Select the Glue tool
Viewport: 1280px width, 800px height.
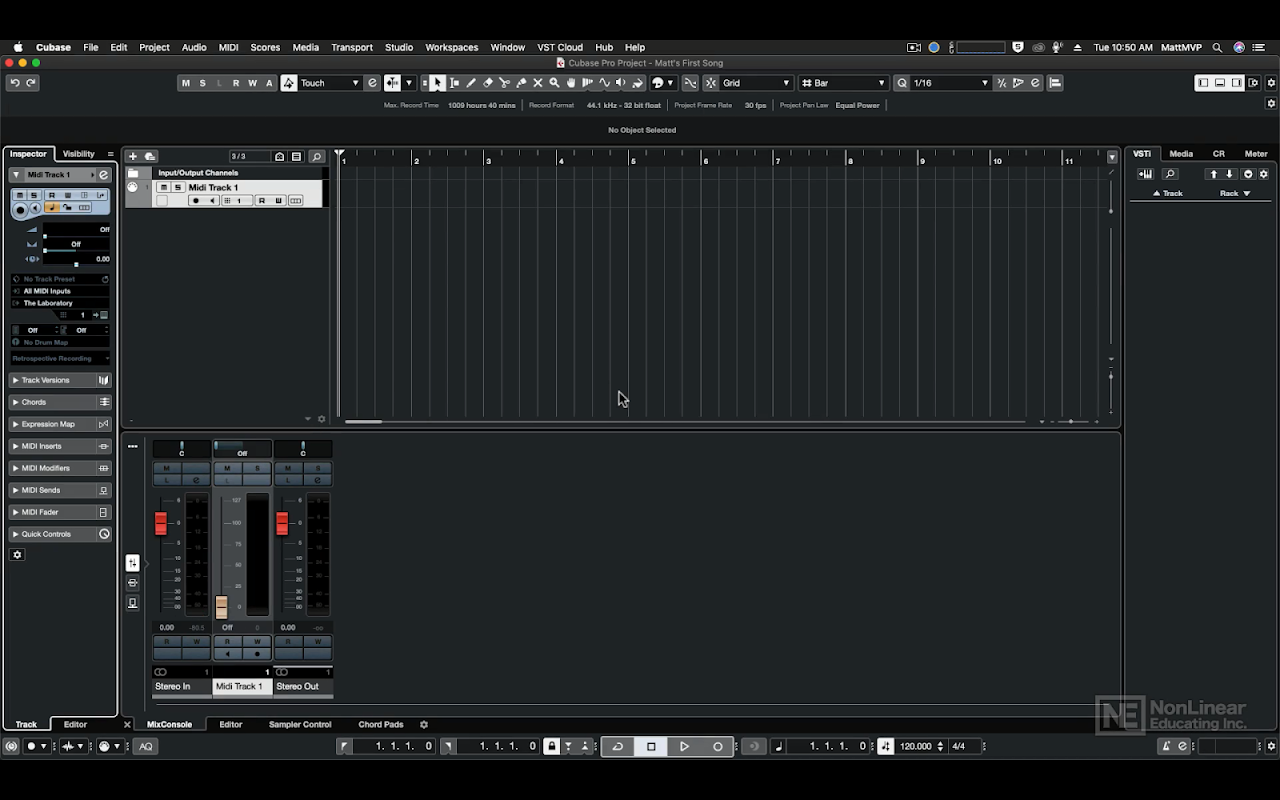coord(521,83)
